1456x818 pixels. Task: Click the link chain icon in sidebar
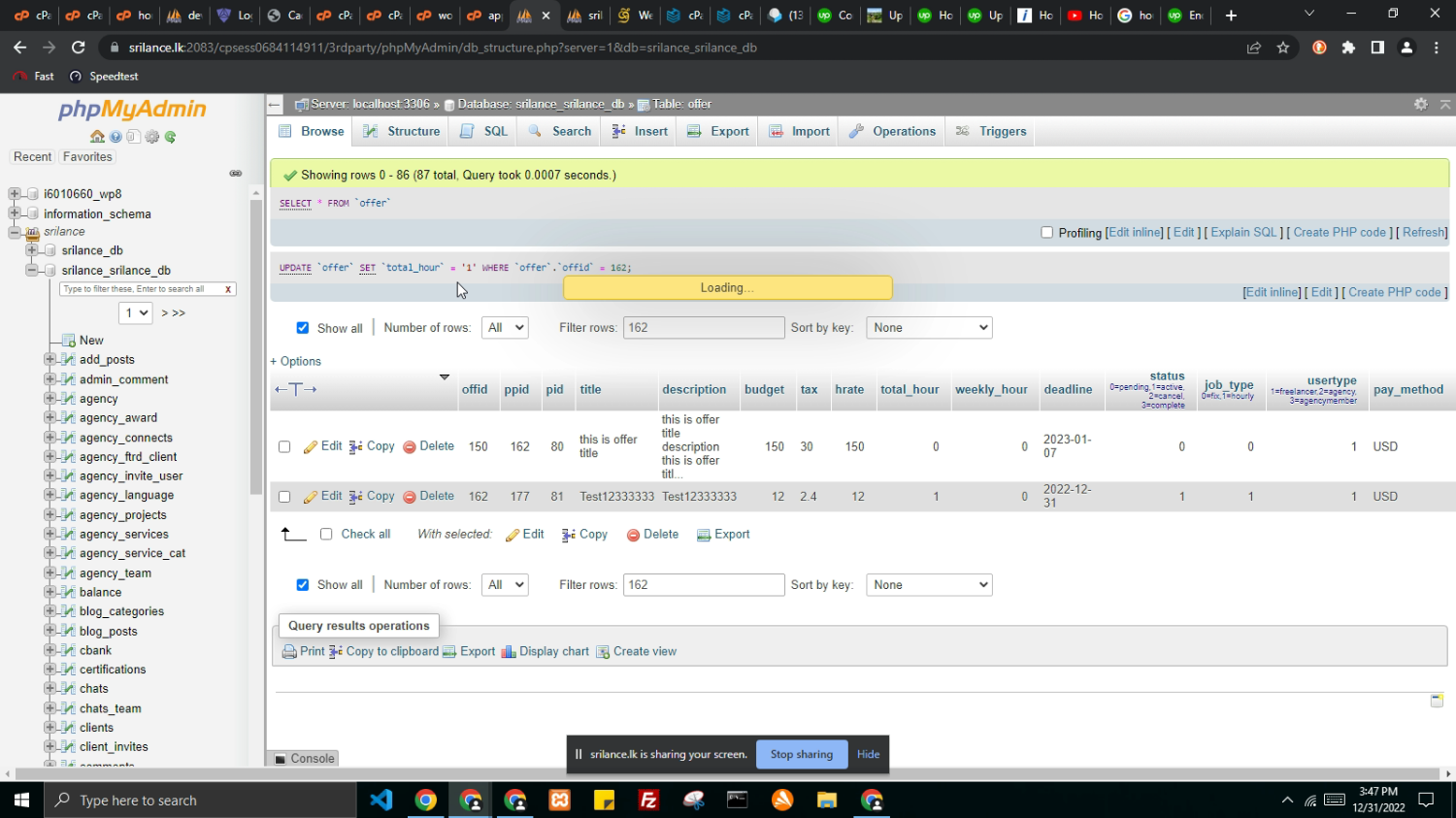pyautogui.click(x=235, y=174)
